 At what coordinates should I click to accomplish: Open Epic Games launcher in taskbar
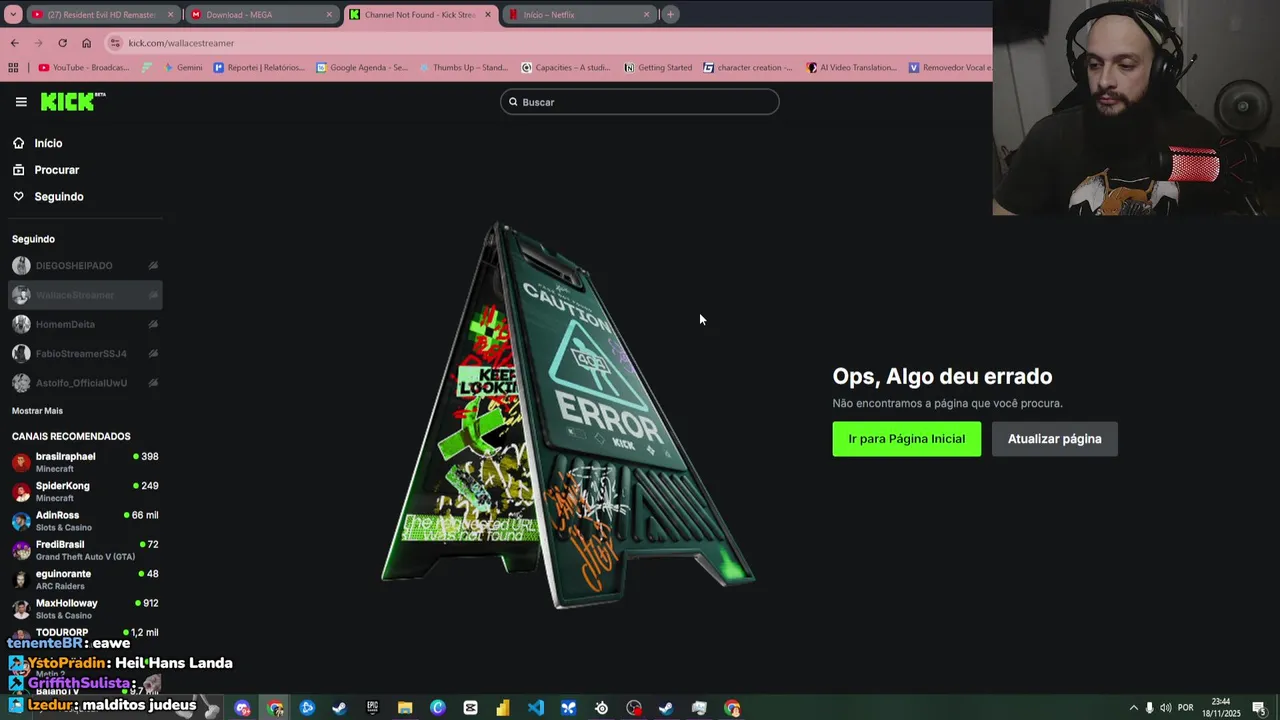(372, 708)
